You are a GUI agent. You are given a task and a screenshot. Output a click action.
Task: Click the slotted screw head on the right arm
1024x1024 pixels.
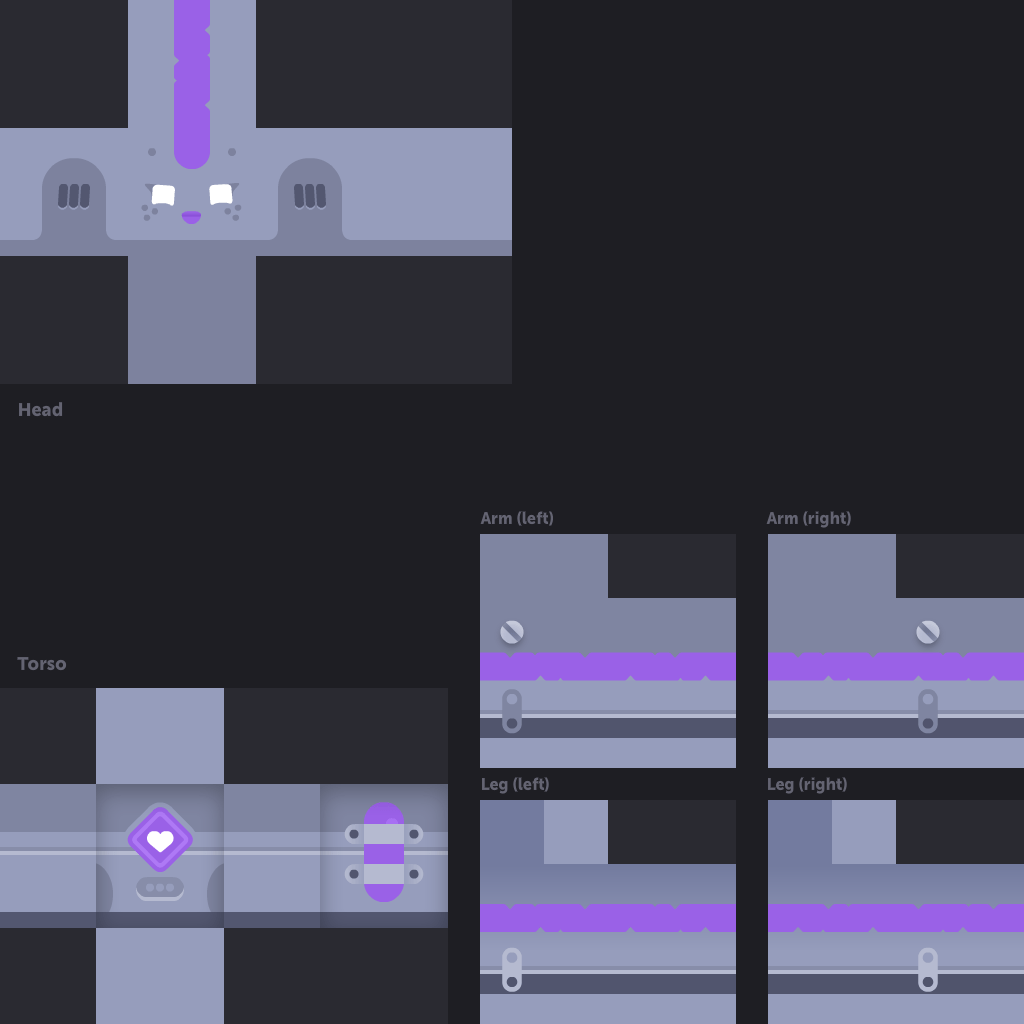tap(928, 632)
